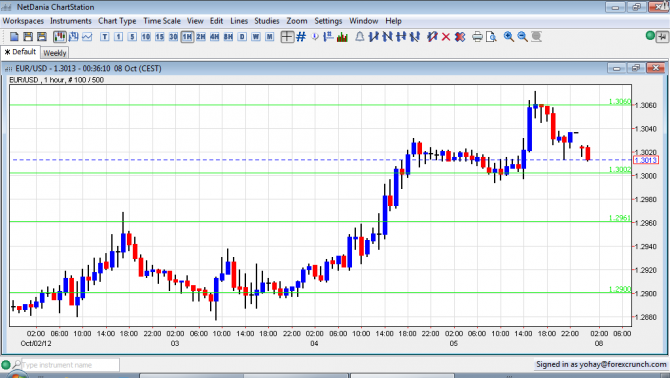Click the Oct/02/12 date axis label

(x=36, y=343)
